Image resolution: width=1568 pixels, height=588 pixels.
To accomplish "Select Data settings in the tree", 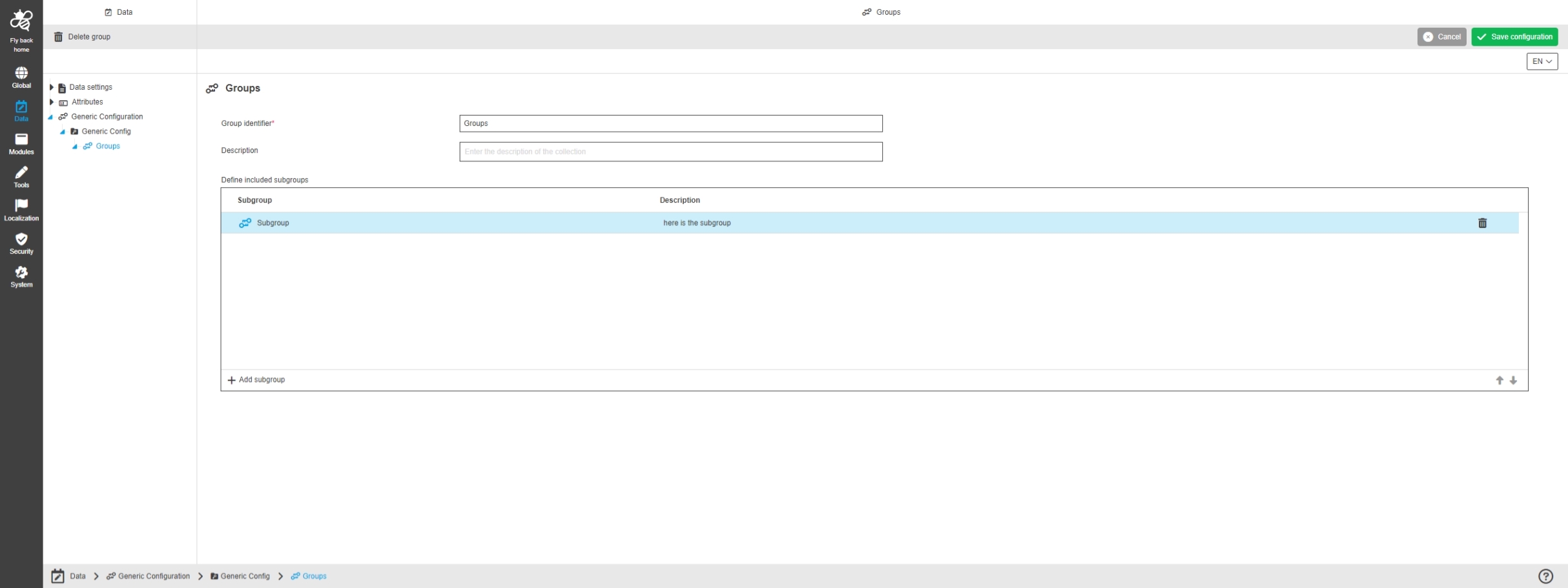I will (90, 87).
